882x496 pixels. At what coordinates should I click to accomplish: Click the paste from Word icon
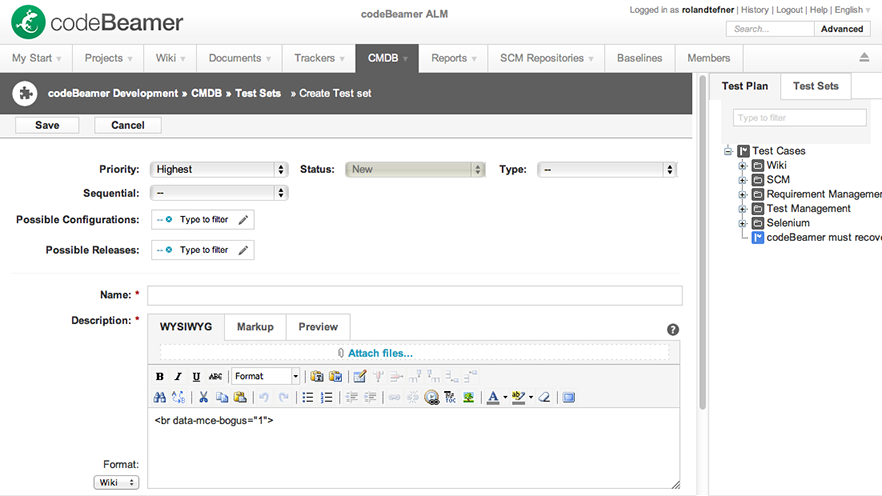point(336,376)
